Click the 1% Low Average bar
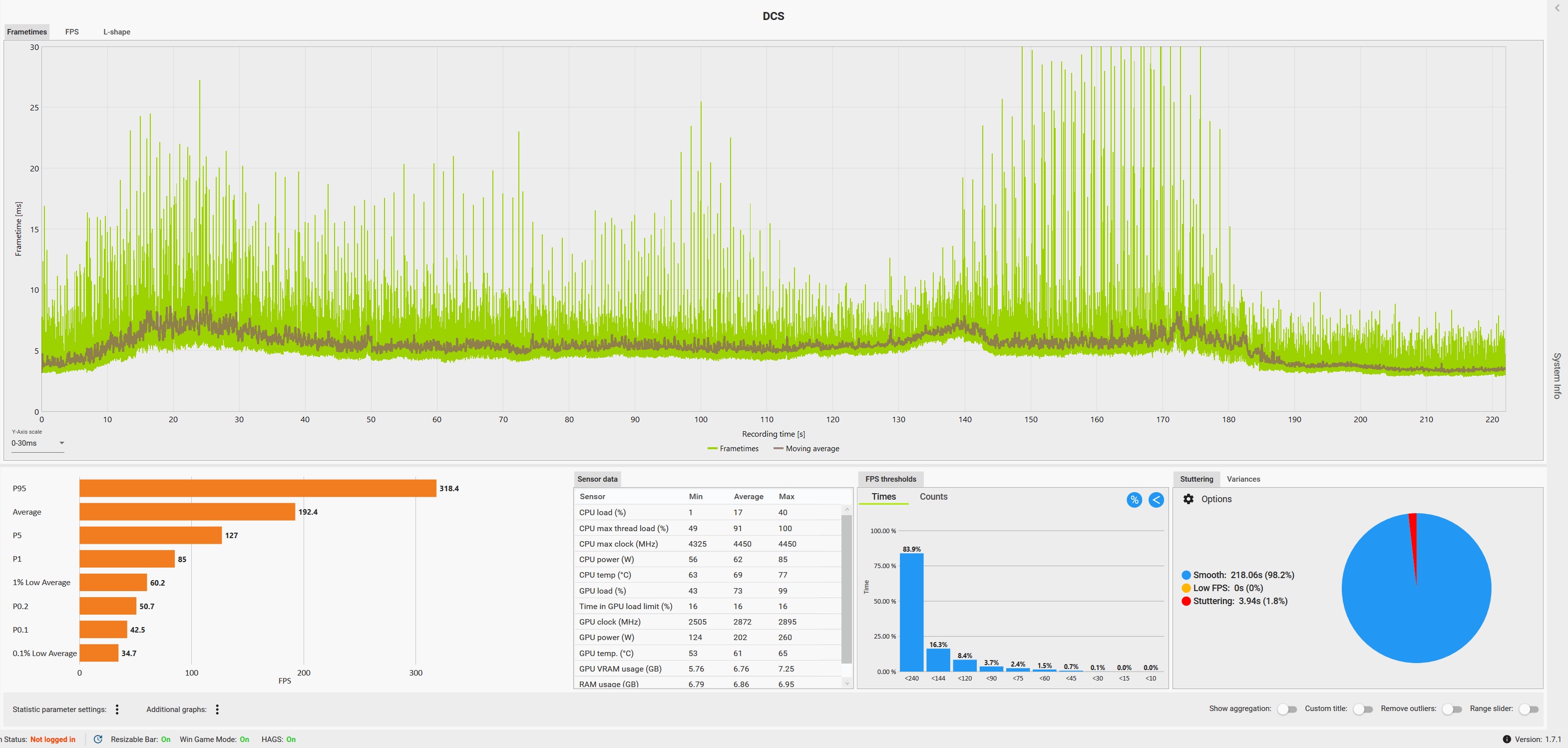The height and width of the screenshot is (748, 1568). point(113,582)
